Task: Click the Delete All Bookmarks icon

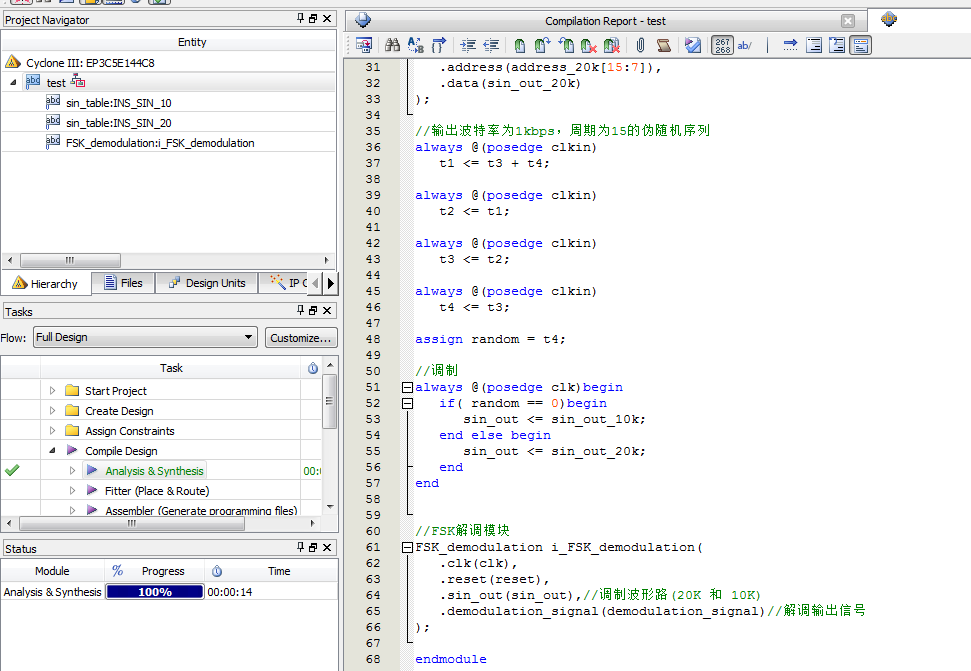Action: click(610, 45)
